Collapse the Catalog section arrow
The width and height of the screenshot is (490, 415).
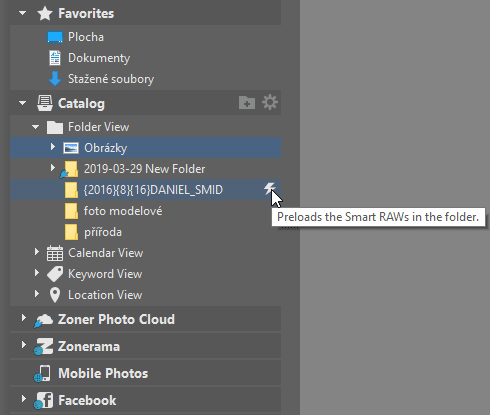[x=23, y=103]
